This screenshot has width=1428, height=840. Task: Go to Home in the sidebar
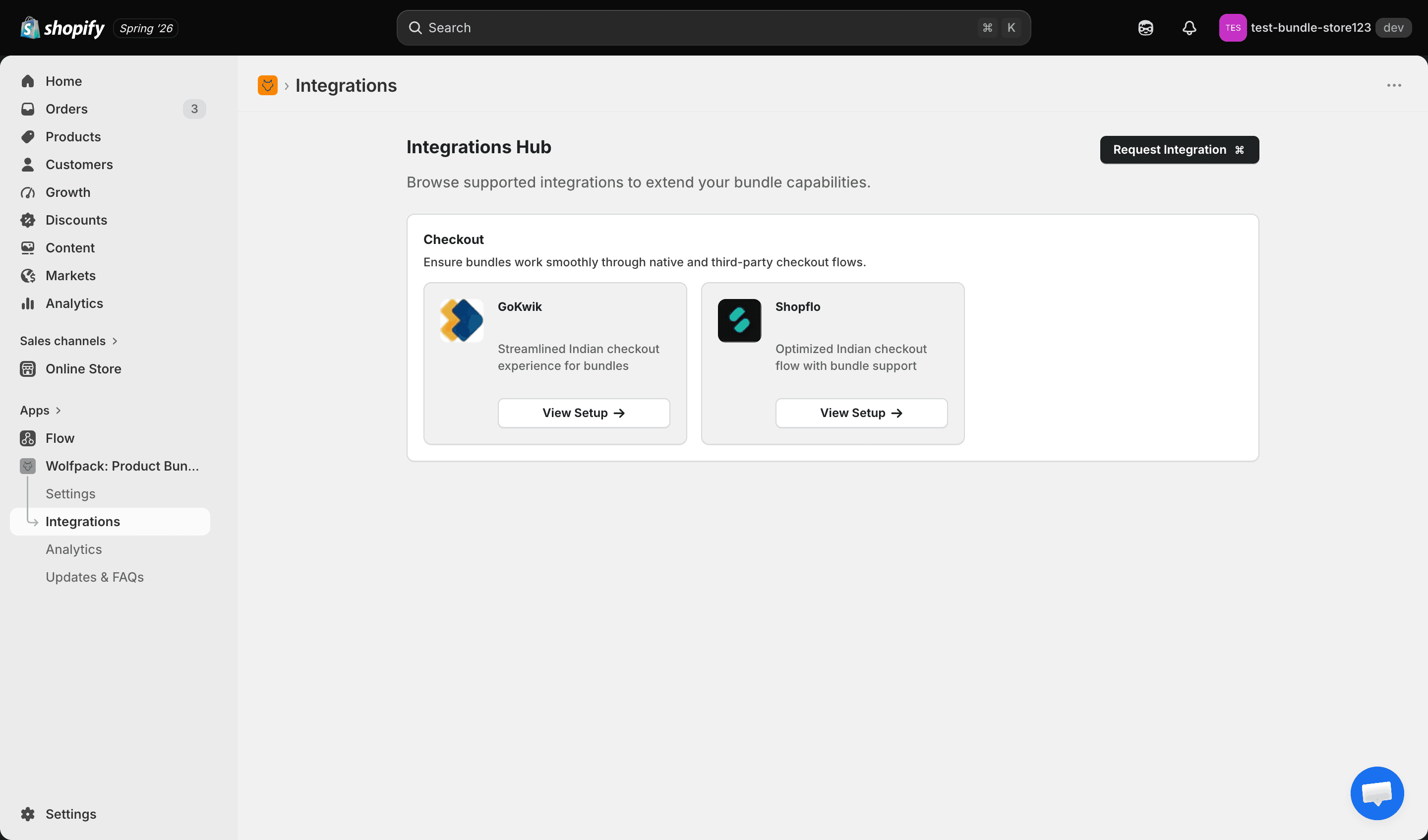pos(110,81)
